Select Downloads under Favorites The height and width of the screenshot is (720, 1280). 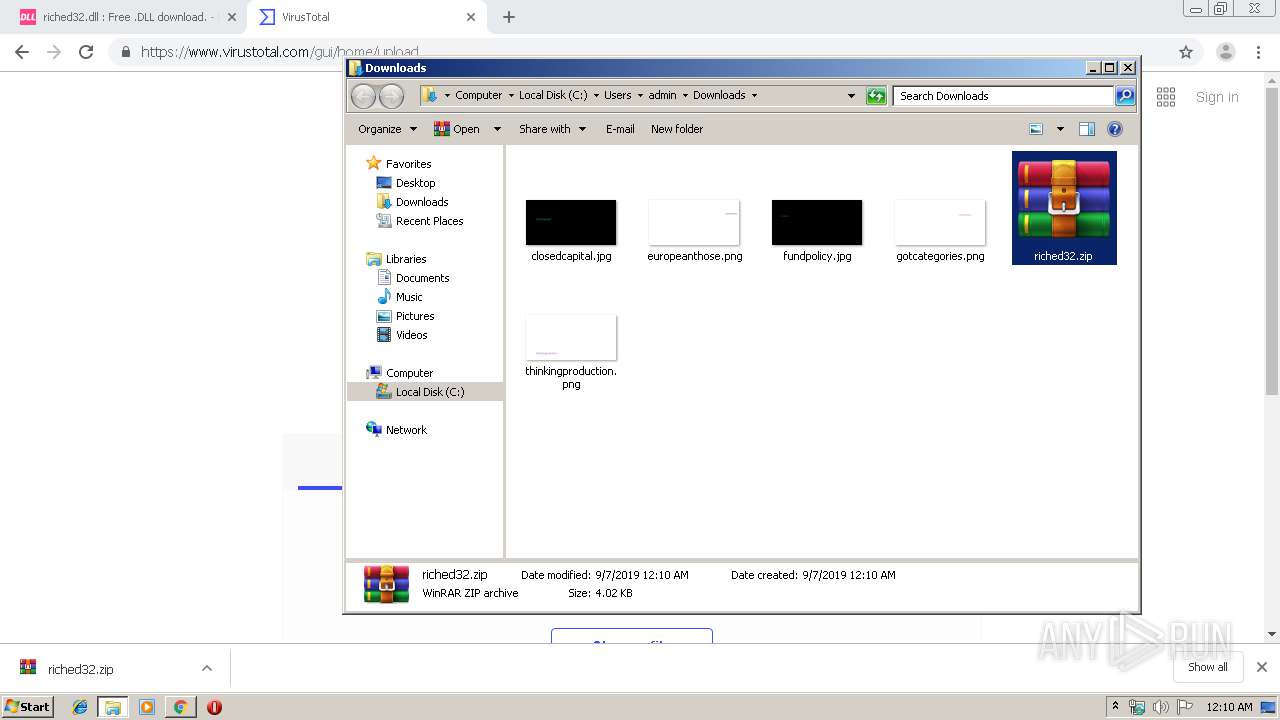421,202
